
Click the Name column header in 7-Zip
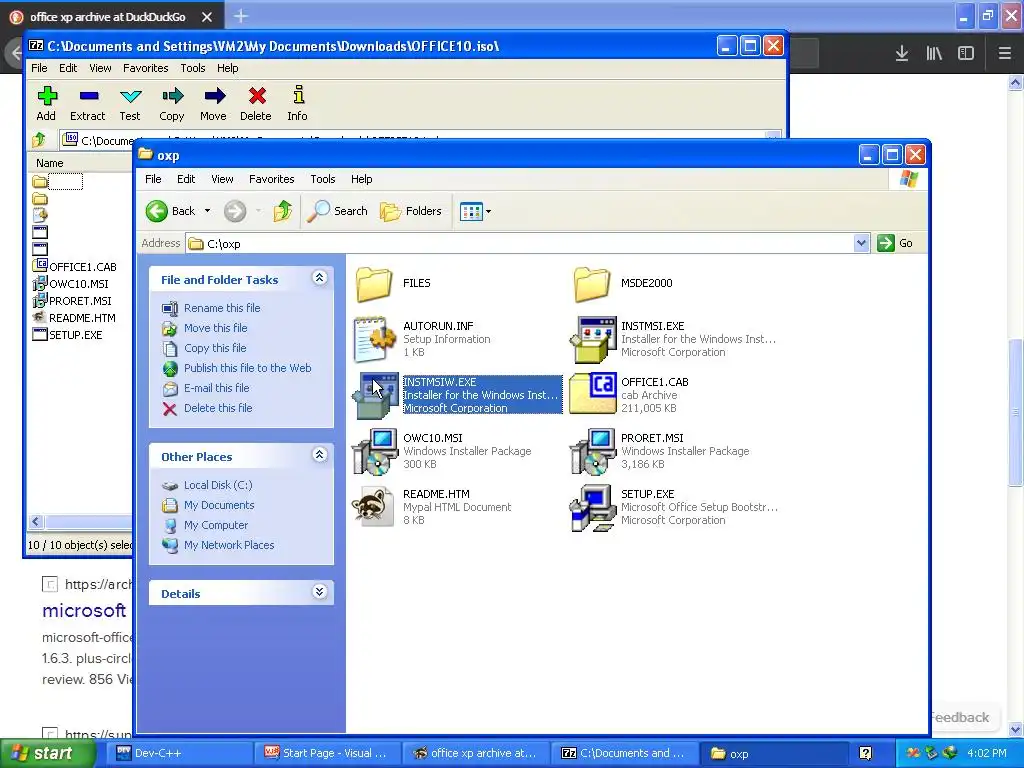(50, 163)
